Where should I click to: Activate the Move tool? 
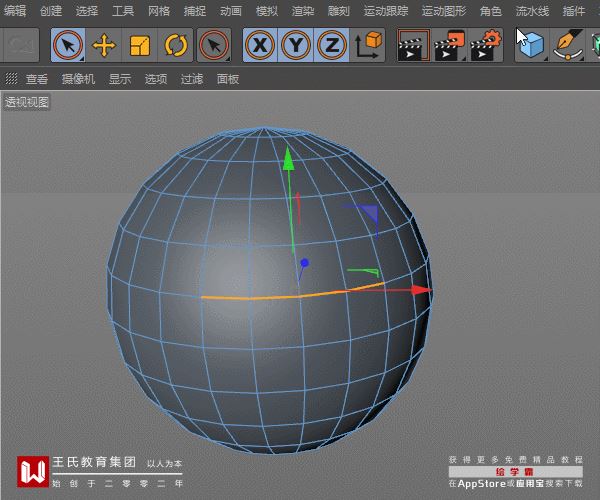[104, 45]
